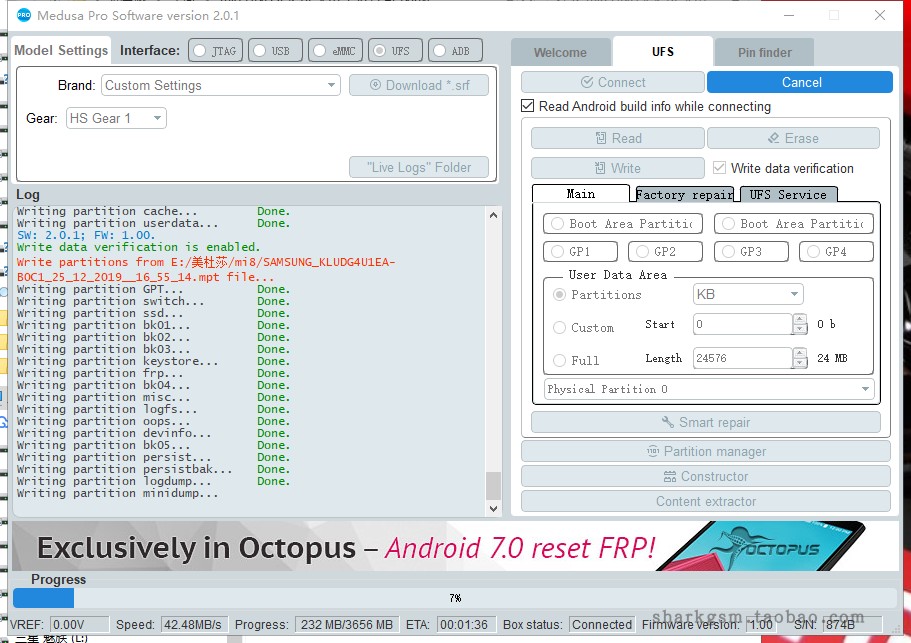Click the Write button chip icon
This screenshot has height=643, width=911.
point(600,168)
